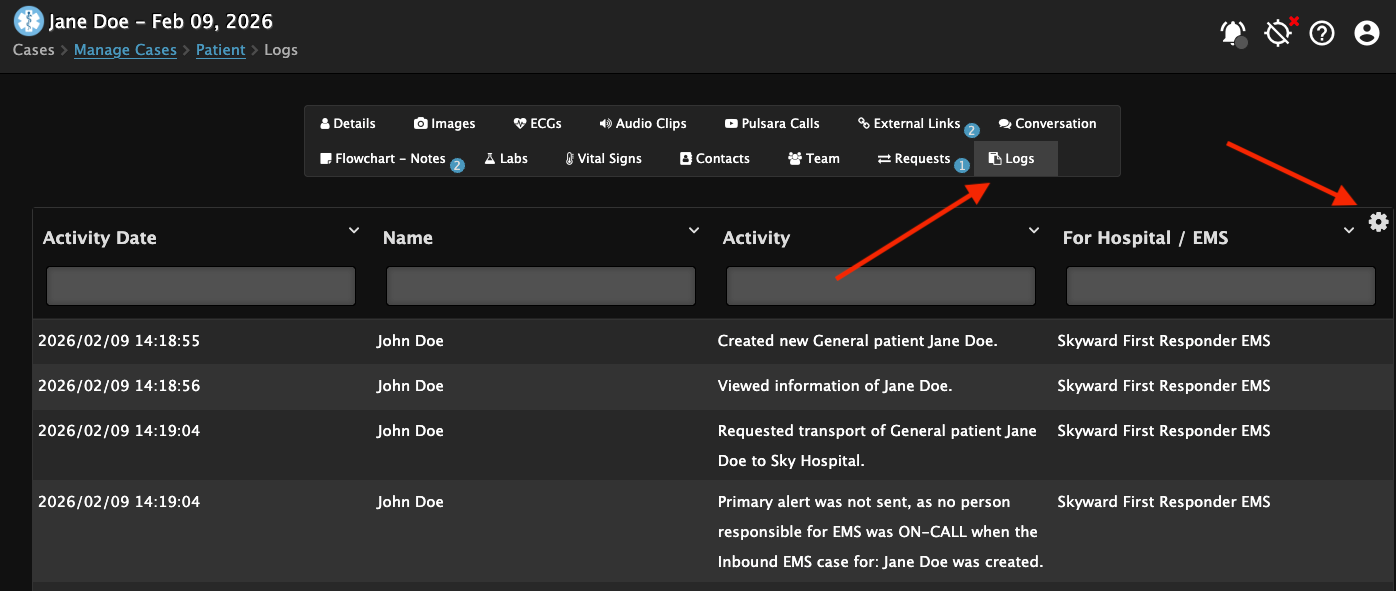Open the user account profile icon
Image resolution: width=1396 pixels, height=591 pixels.
(x=1366, y=33)
